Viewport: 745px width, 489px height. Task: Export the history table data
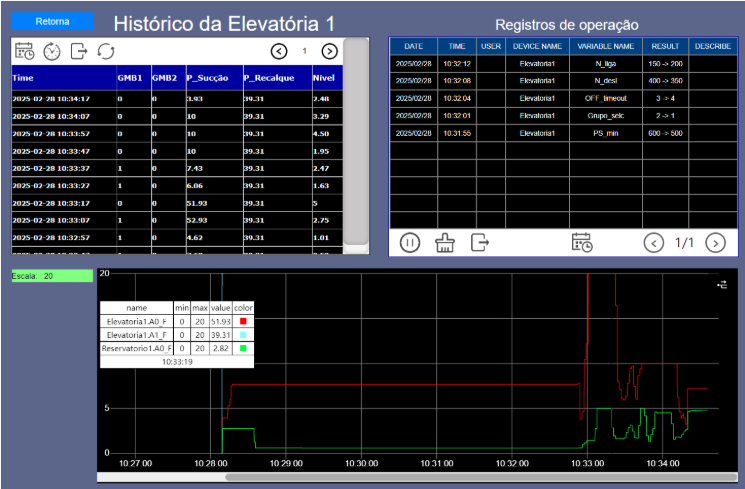[x=79, y=51]
